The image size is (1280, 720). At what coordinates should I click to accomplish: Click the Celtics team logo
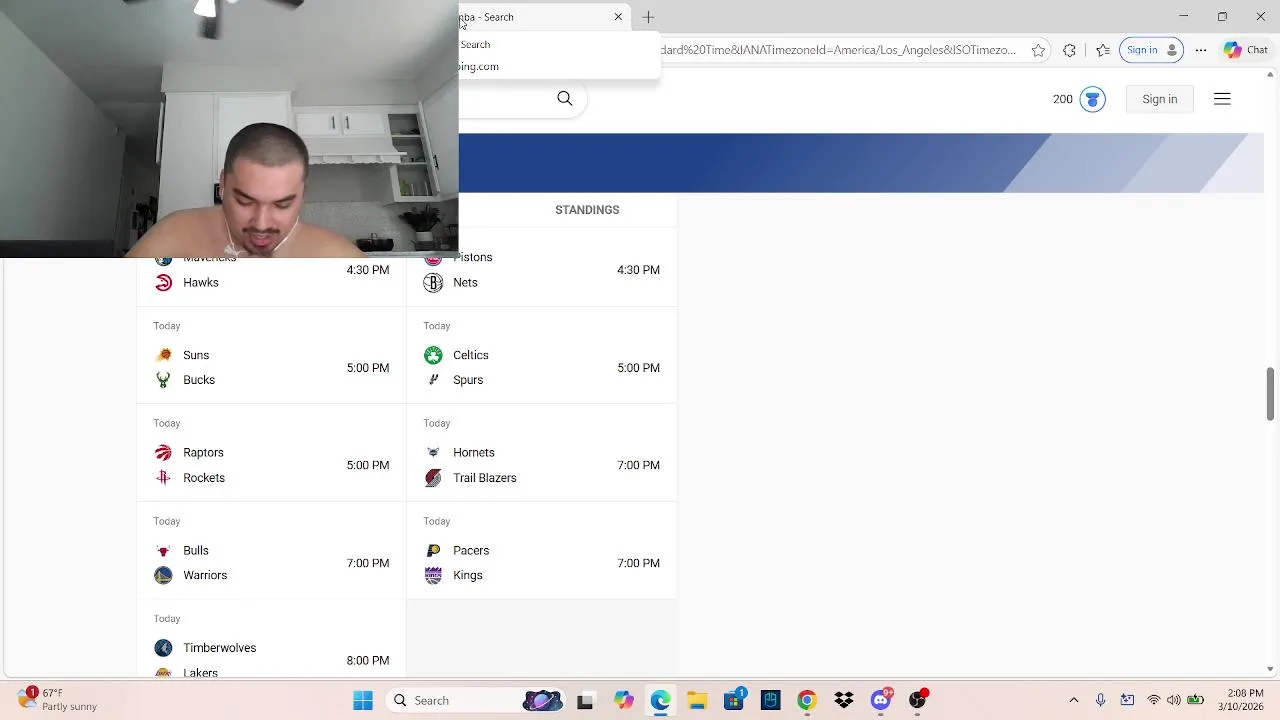point(433,355)
